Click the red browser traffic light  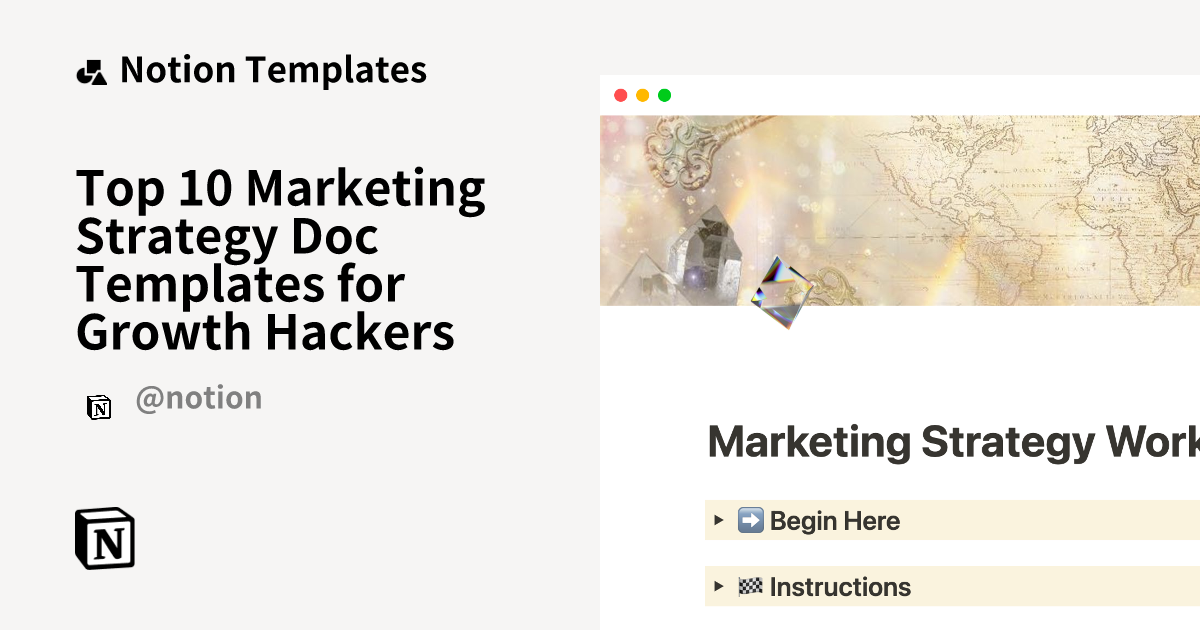622,94
